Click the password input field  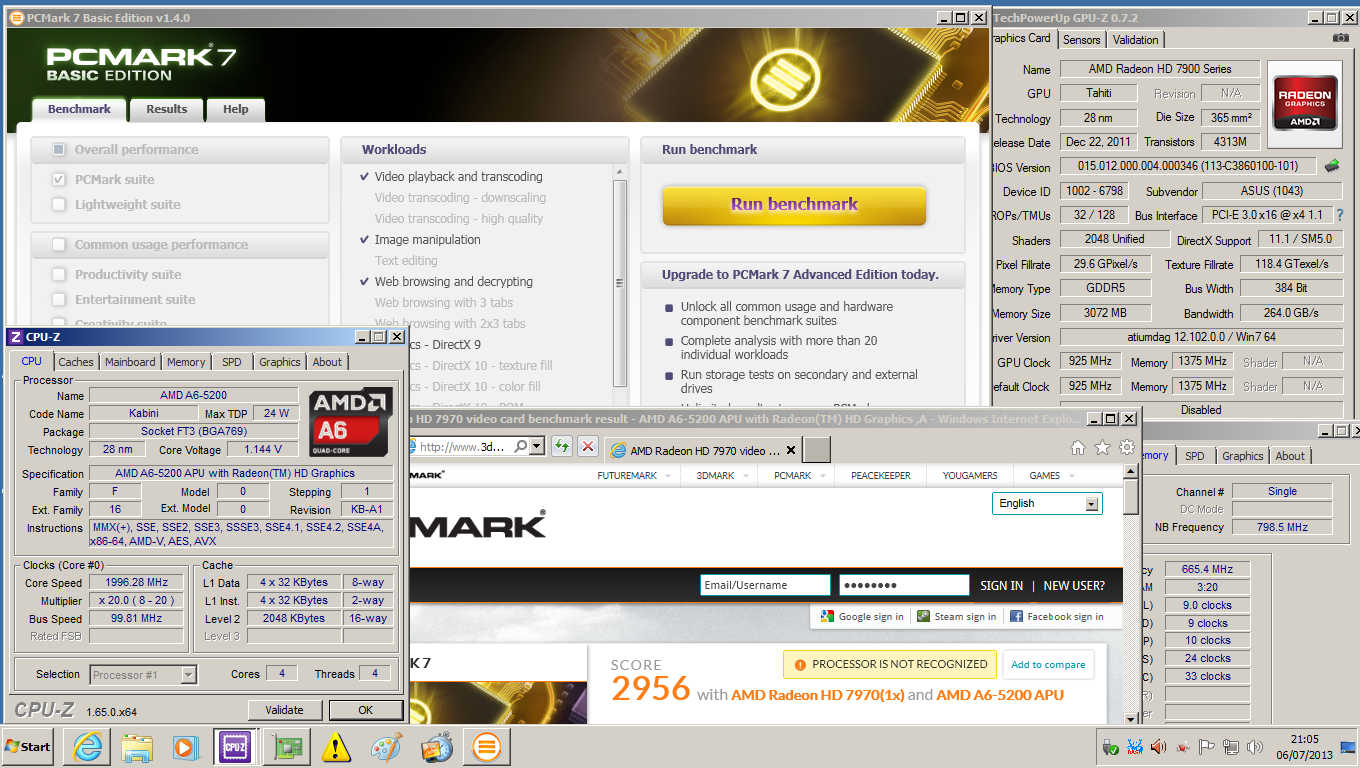click(904, 586)
